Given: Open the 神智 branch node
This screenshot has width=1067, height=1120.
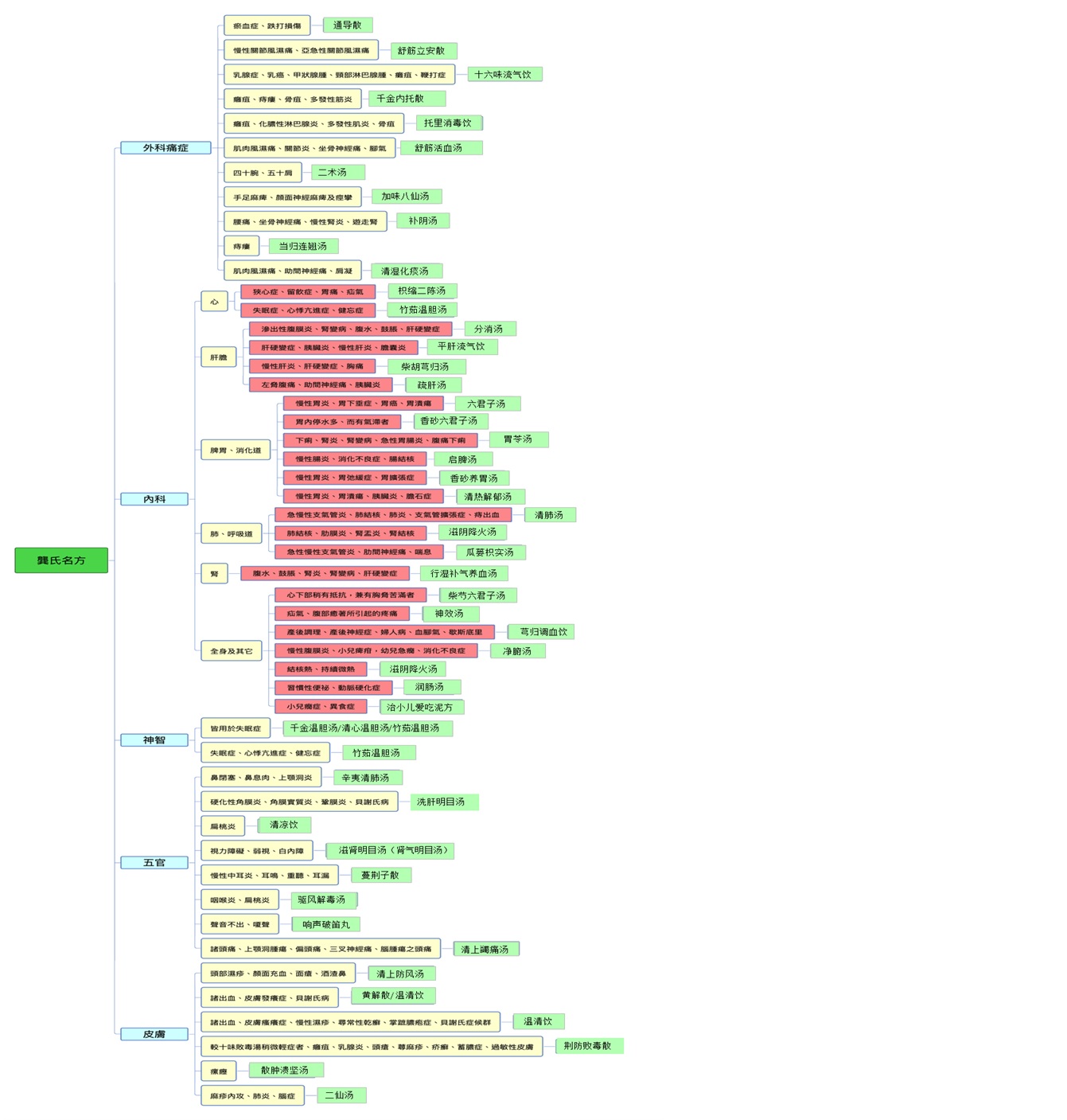Looking at the screenshot, I should [x=154, y=740].
